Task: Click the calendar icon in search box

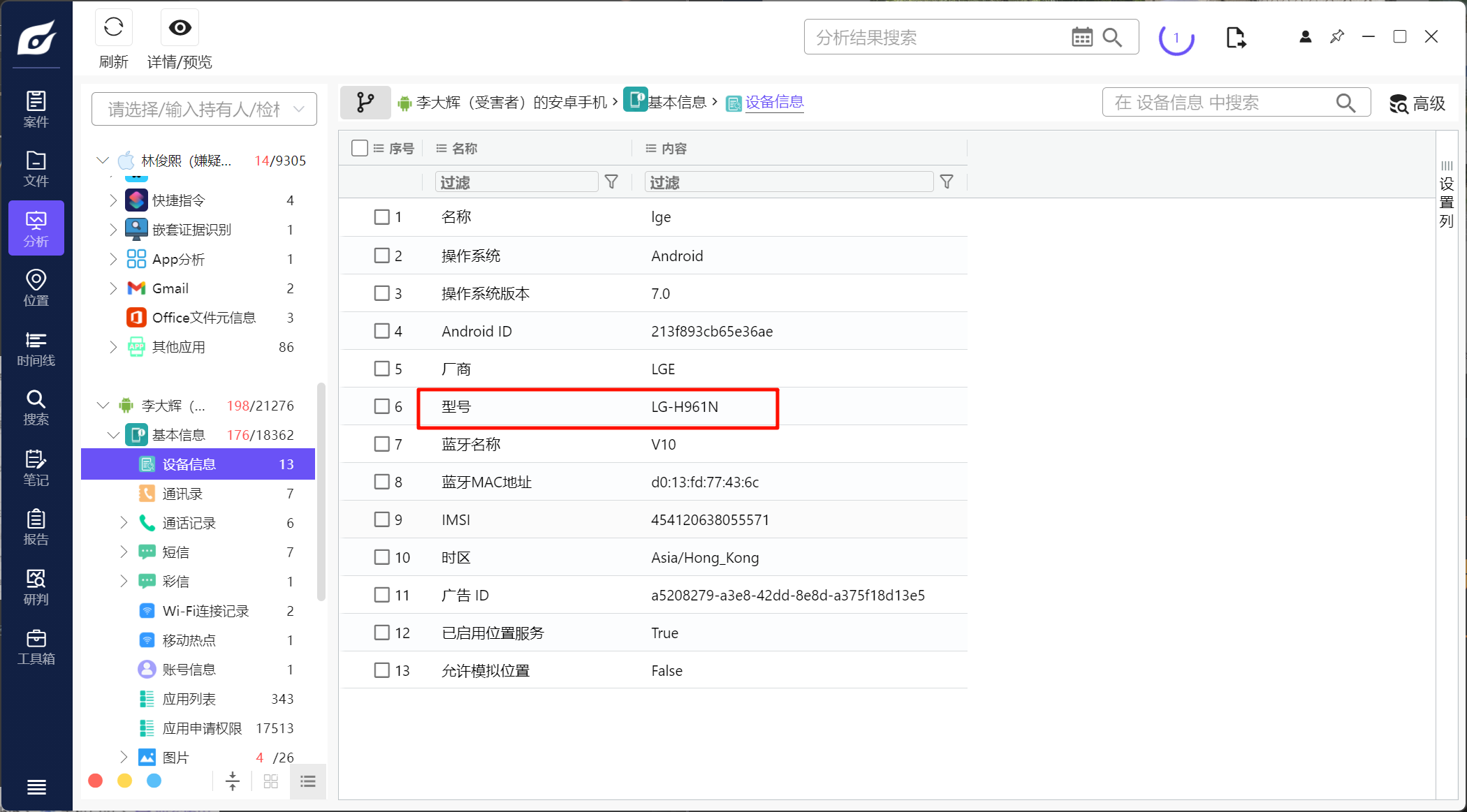Action: (x=1081, y=37)
